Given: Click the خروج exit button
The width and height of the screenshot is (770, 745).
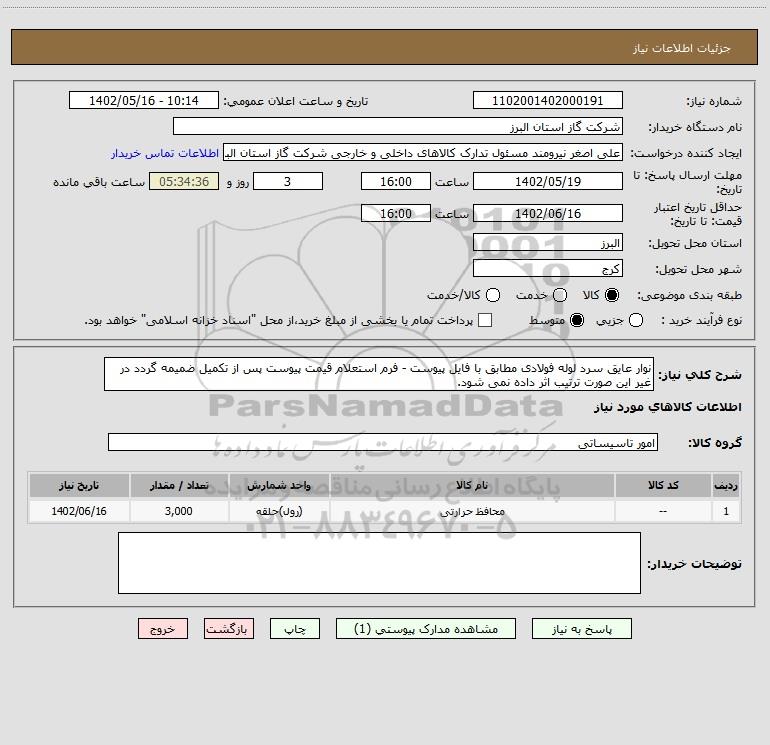Looking at the screenshot, I should (163, 629).
